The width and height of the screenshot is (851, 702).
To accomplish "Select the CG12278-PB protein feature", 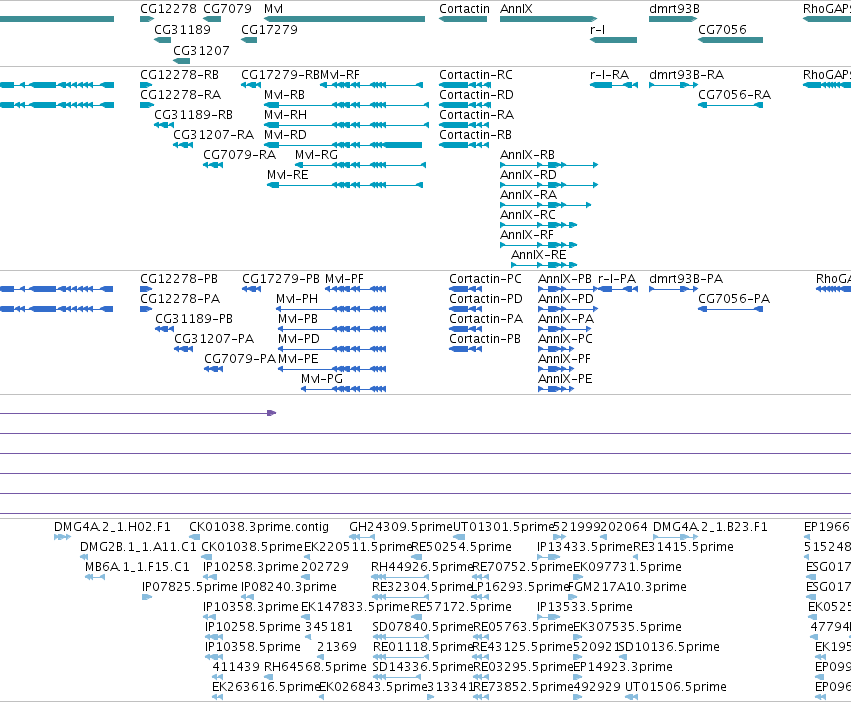I will click(146, 289).
